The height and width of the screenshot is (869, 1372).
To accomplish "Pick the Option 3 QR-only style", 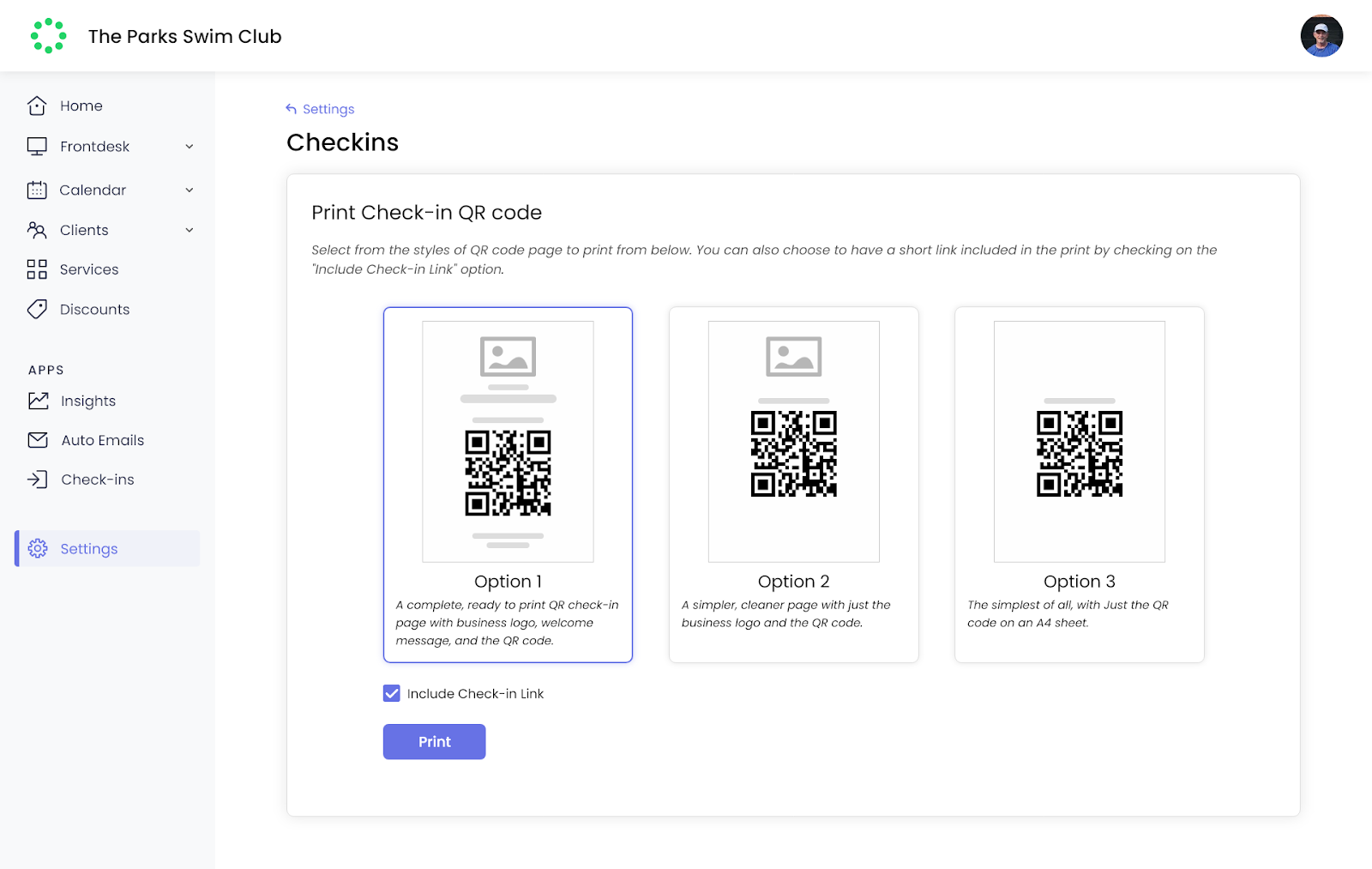I will tap(1079, 484).
